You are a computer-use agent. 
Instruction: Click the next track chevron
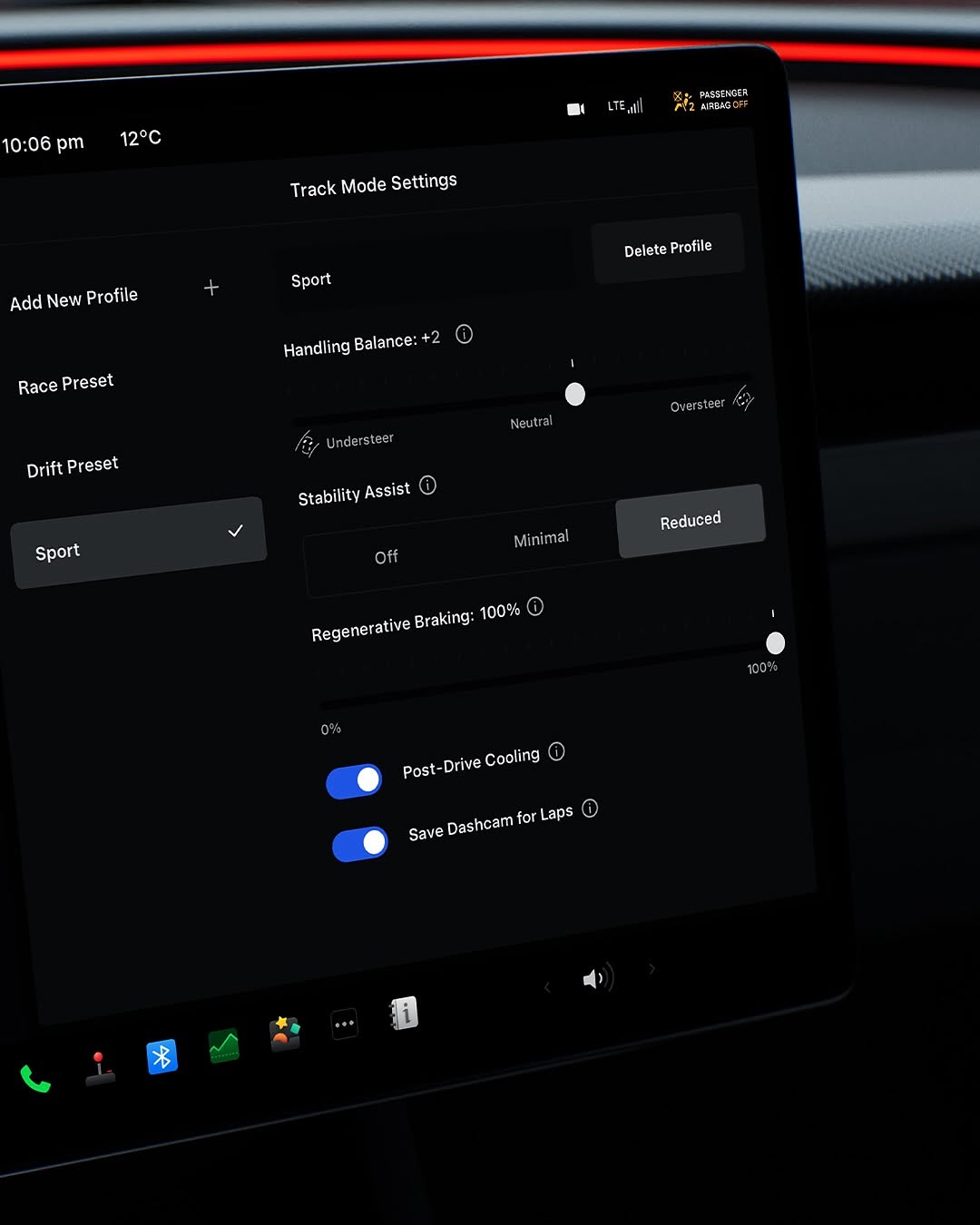[x=652, y=970]
